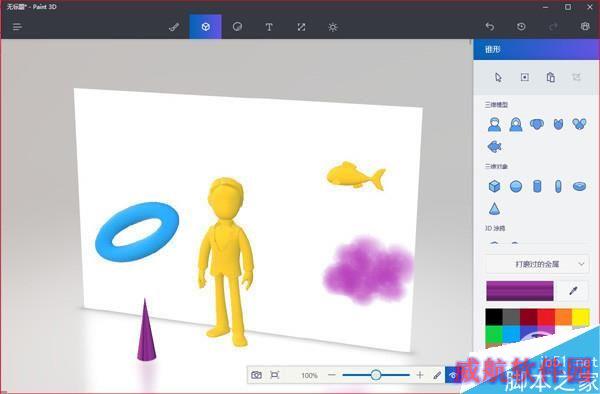The height and width of the screenshot is (394, 600).
Task: Open the Canvas resize tab
Action: pos(301,27)
